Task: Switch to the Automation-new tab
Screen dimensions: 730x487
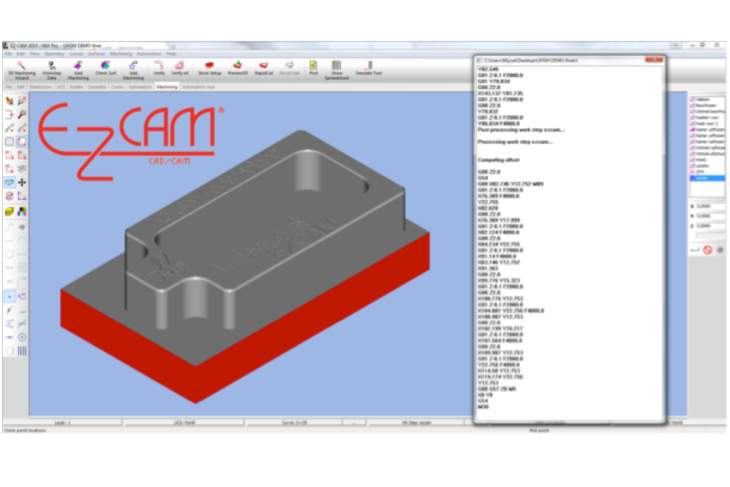Action: [198, 87]
